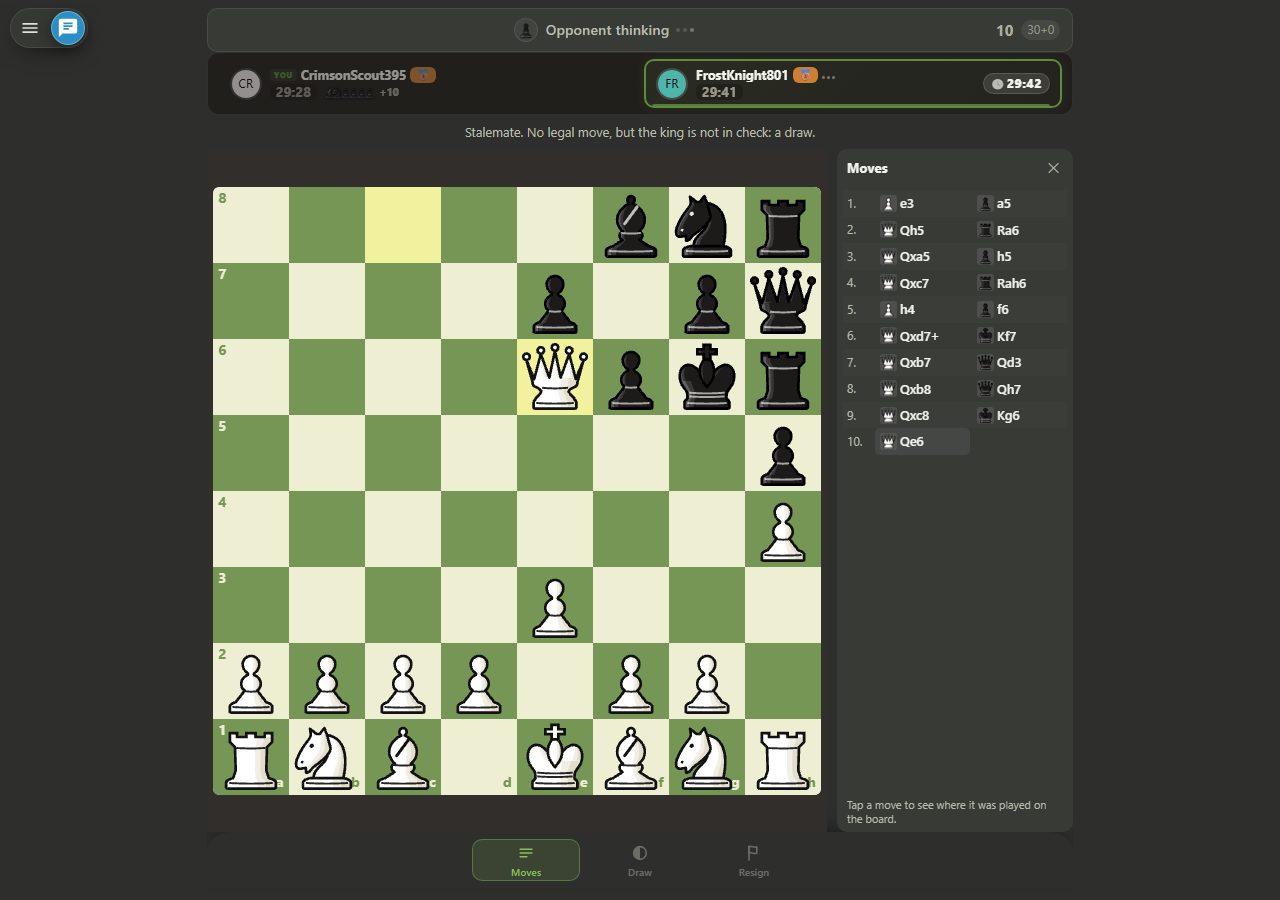Select Black's move Kf7
The height and width of the screenshot is (900, 1280).
point(1019,336)
